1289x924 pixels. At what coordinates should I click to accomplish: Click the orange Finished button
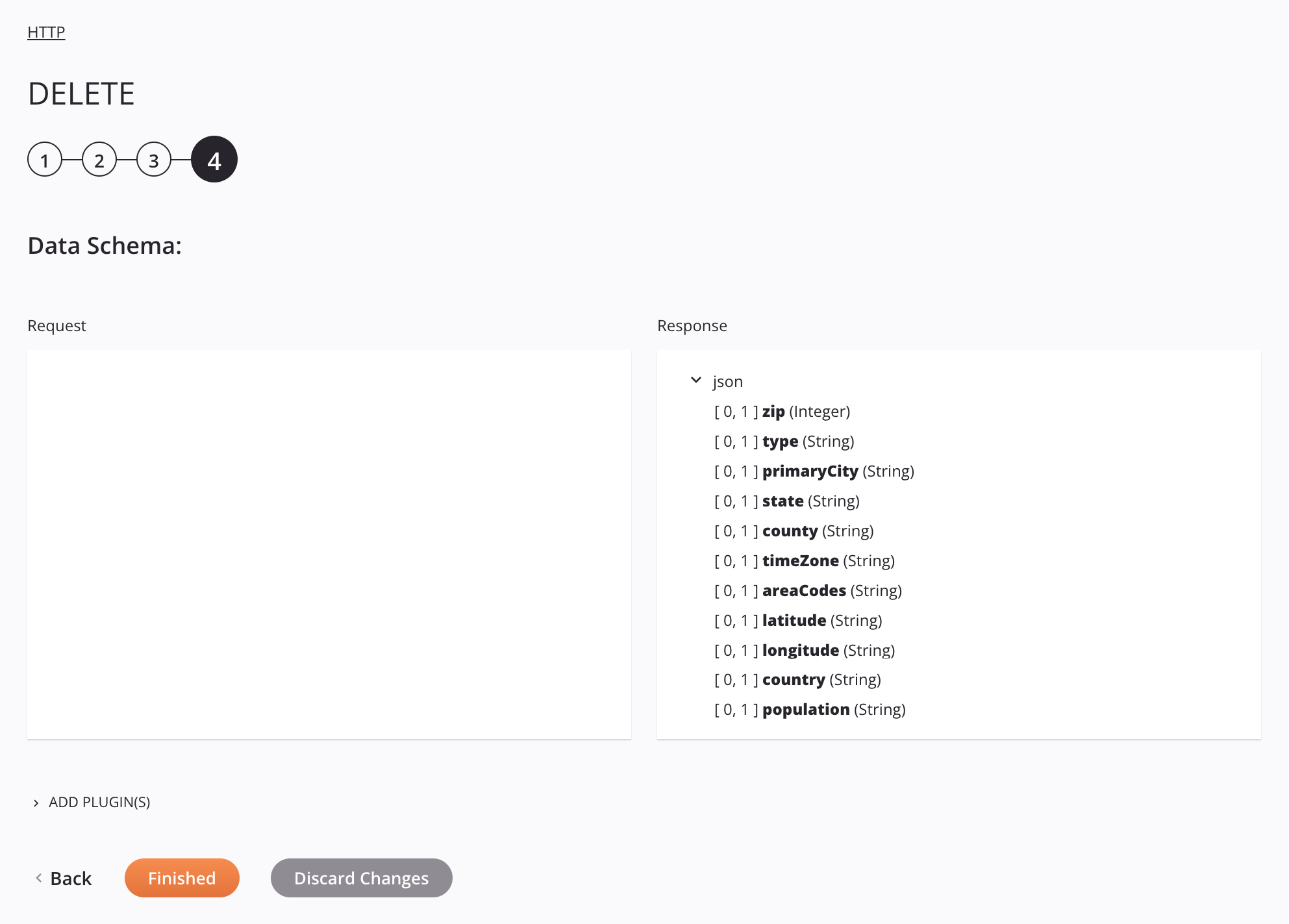pyautogui.click(x=182, y=877)
